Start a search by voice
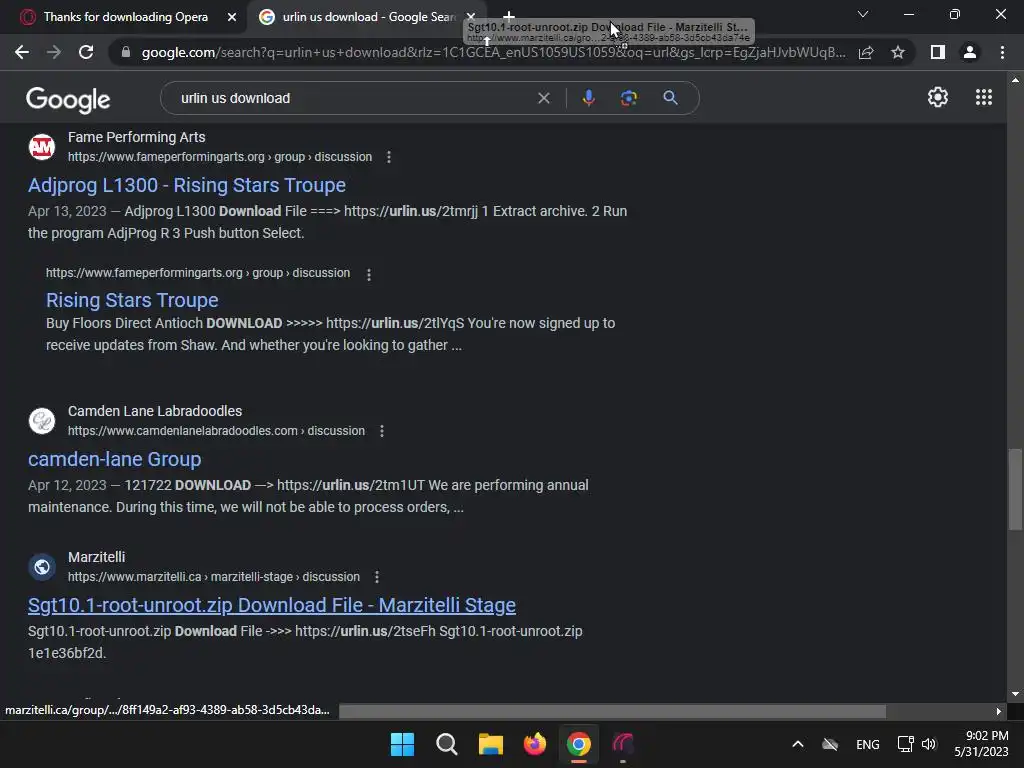Viewport: 1024px width, 768px height. [588, 98]
